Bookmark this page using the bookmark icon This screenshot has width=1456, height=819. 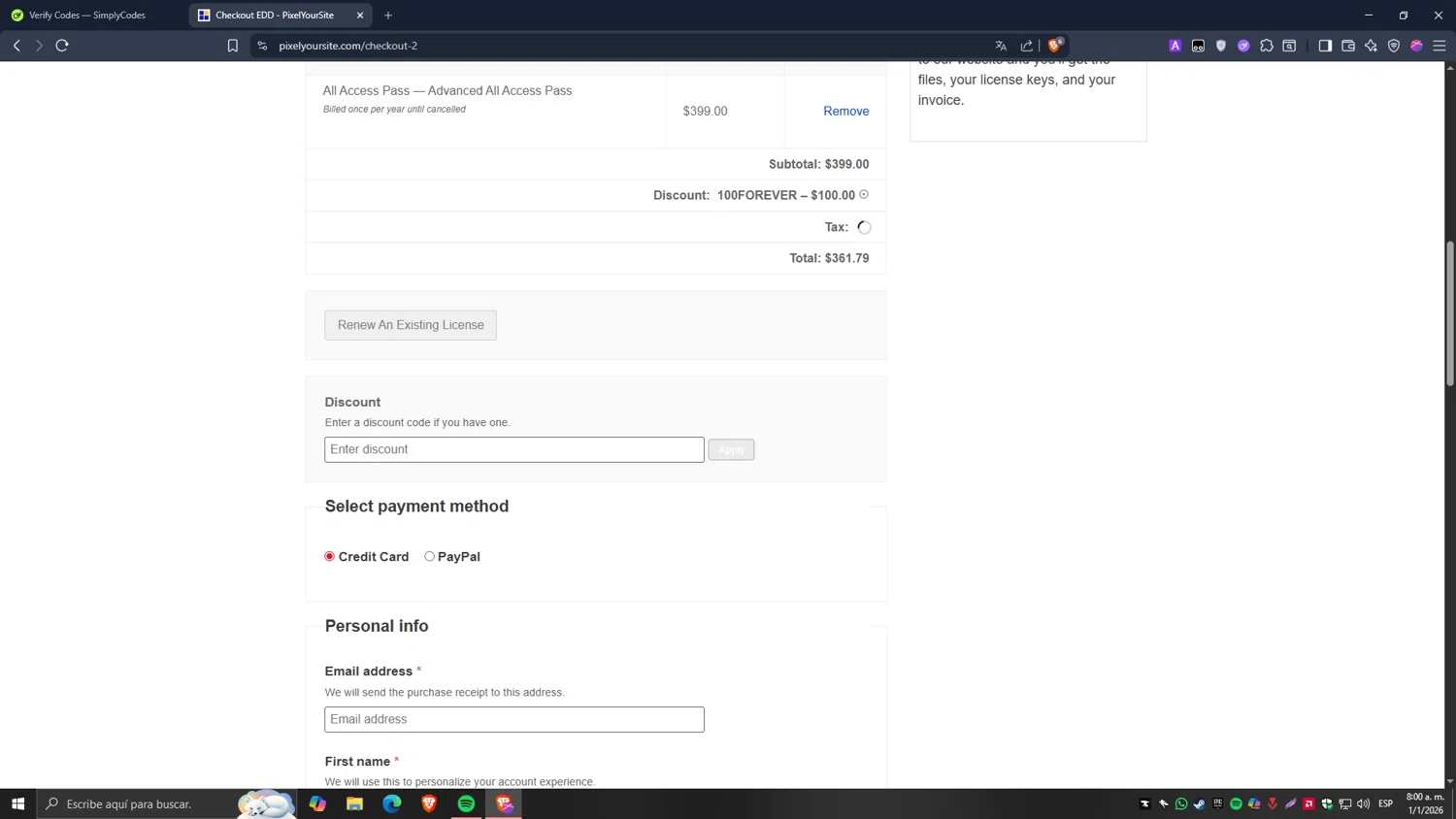pyautogui.click(x=233, y=46)
